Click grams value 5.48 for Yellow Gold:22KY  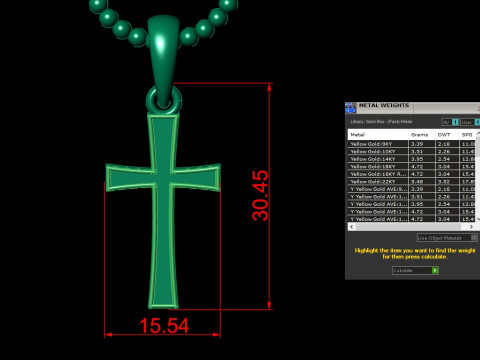(x=417, y=182)
